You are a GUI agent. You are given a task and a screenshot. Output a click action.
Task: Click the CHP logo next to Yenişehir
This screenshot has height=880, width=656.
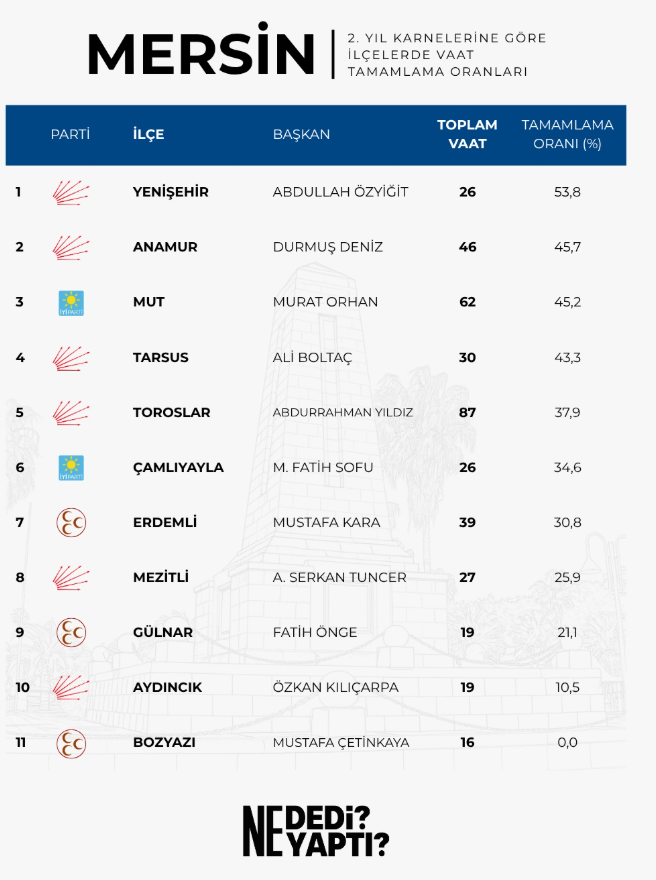click(71, 192)
